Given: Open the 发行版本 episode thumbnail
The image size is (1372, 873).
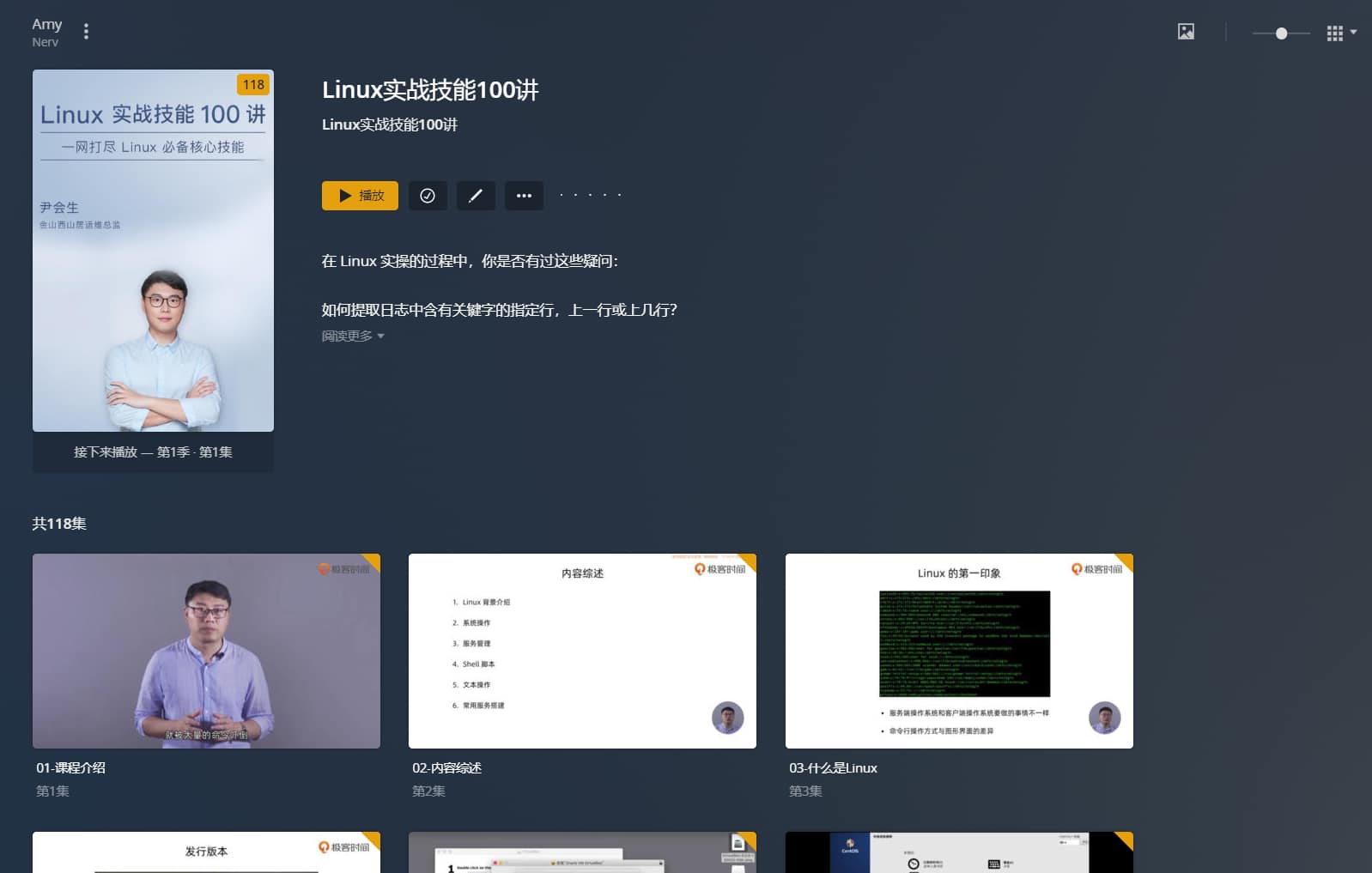Looking at the screenshot, I should point(206,852).
